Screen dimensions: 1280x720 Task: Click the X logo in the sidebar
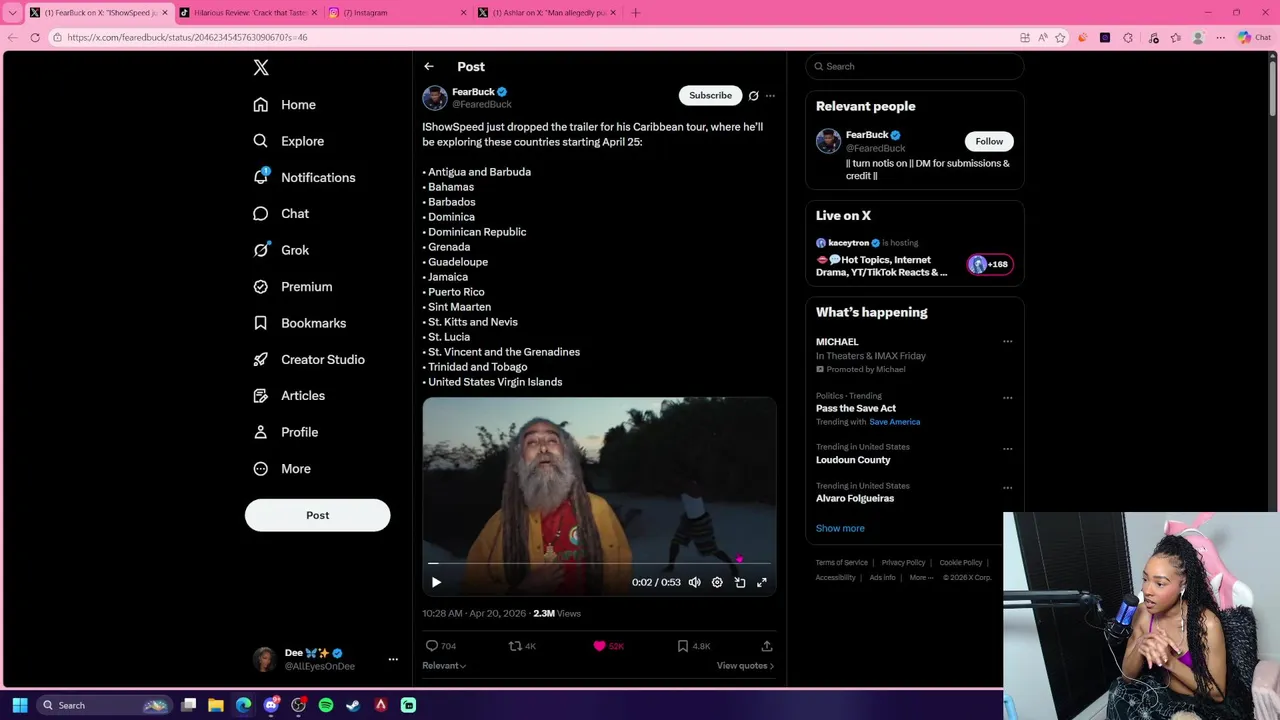(261, 67)
